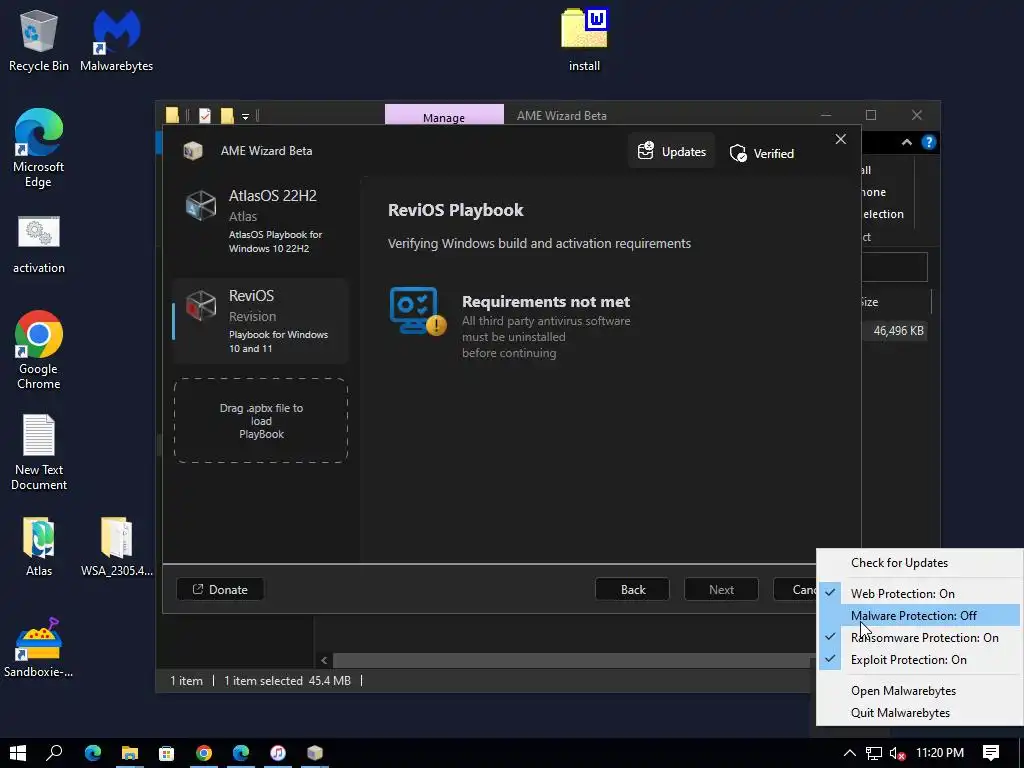Open iTunes music icon on taskbar
This screenshot has width=1024, height=768.
278,753
